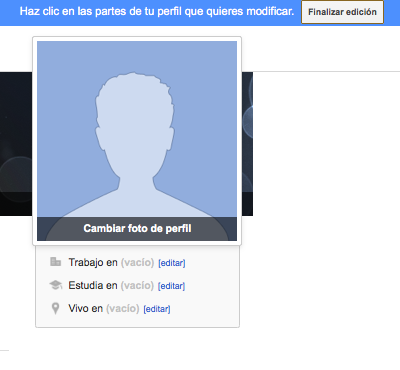Click the '(vacío)' placeholder beside Trabajo en

(x=137, y=263)
